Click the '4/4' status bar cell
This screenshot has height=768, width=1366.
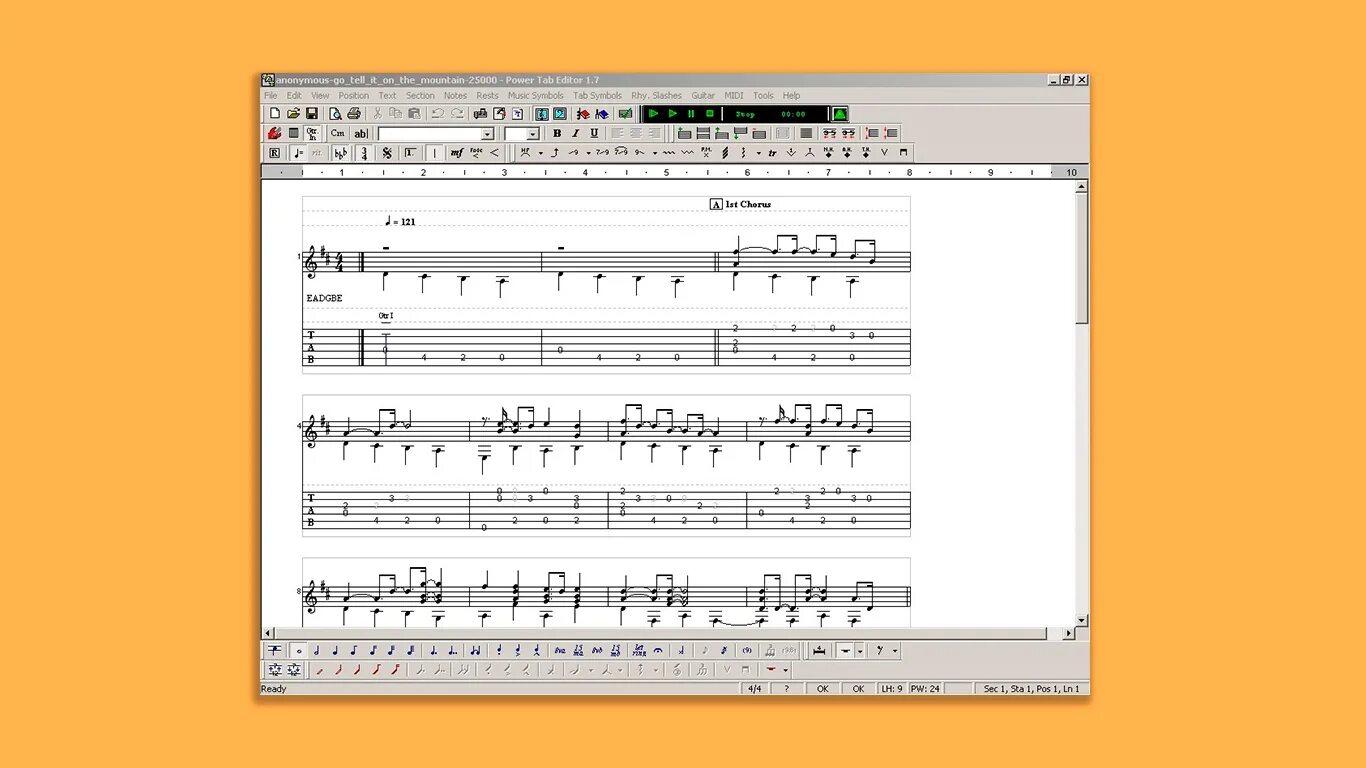[x=755, y=689]
